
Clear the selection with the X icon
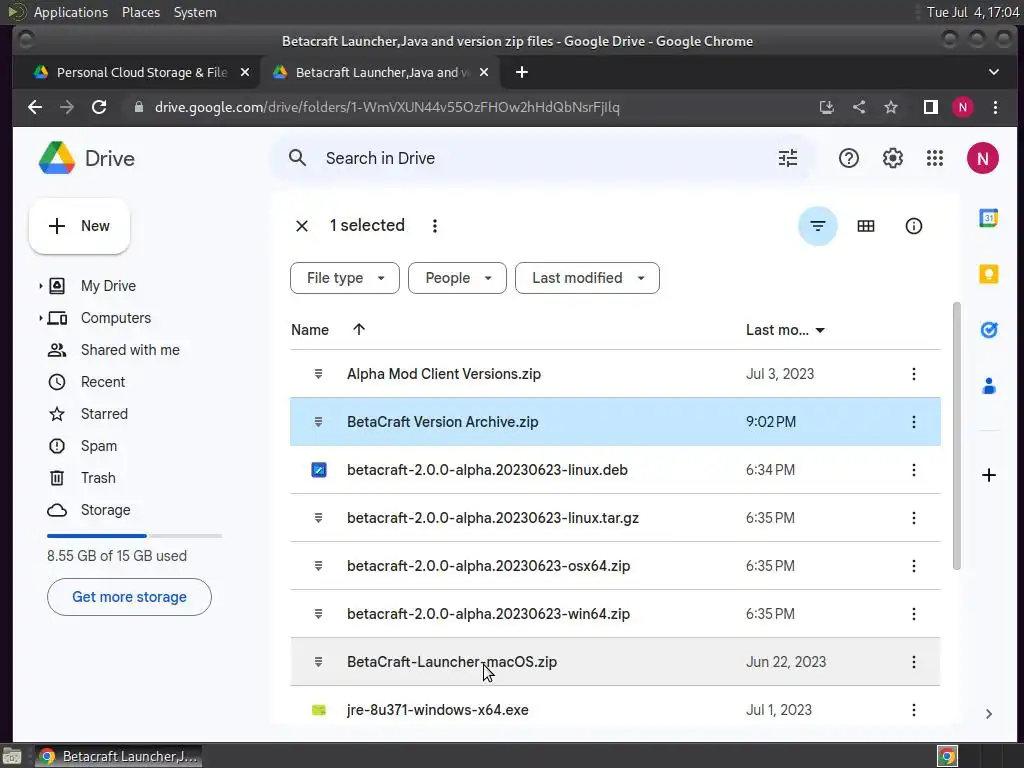pyautogui.click(x=302, y=226)
